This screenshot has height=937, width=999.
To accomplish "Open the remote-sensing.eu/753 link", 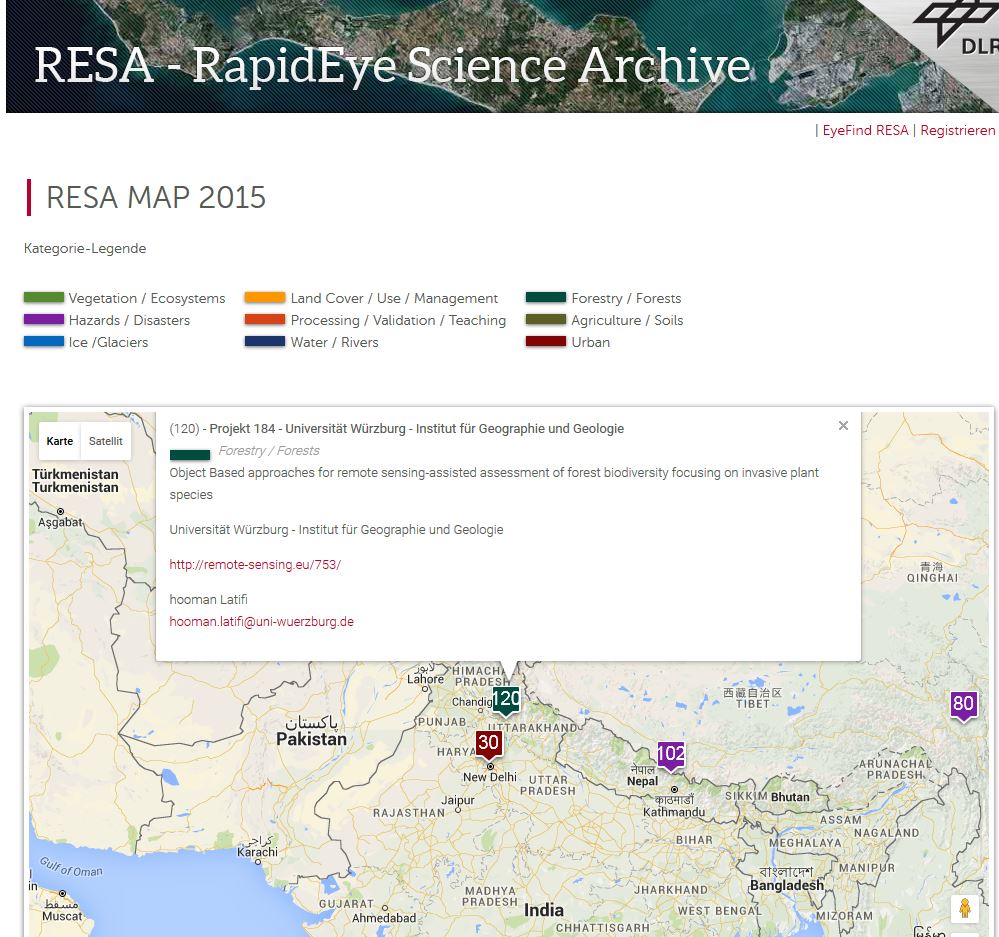I will (255, 564).
